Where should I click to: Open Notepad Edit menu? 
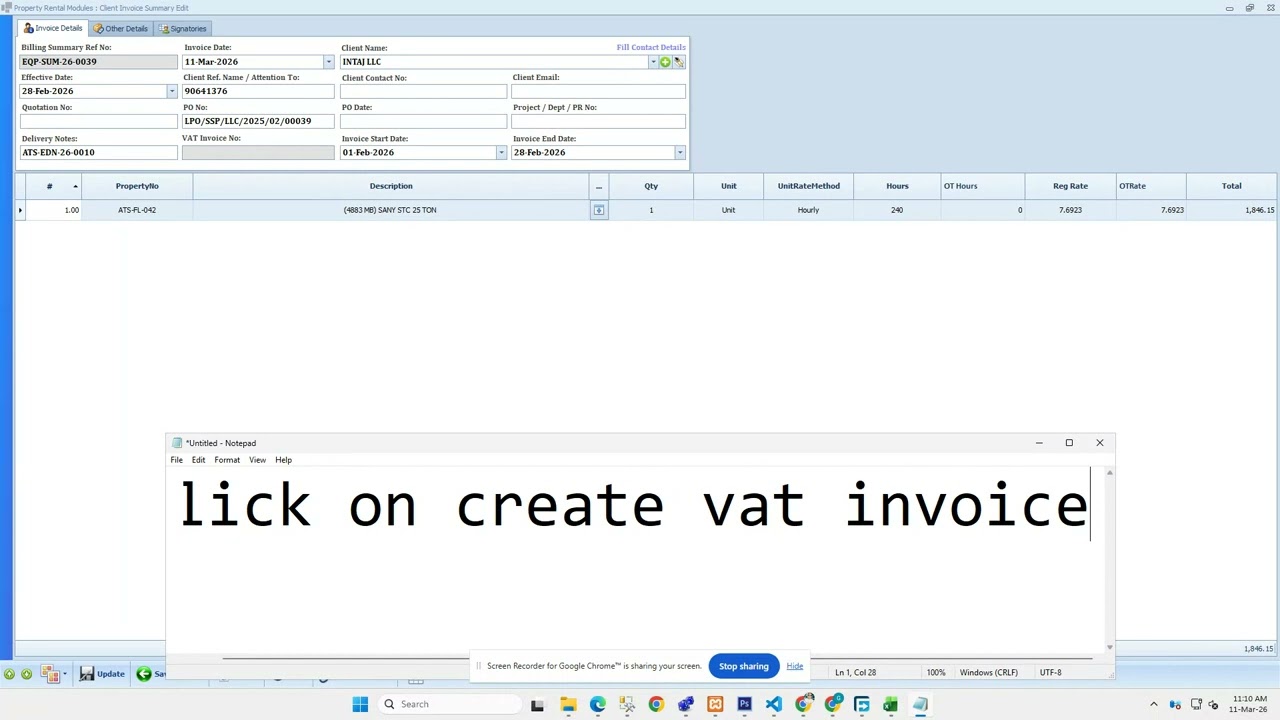(198, 460)
